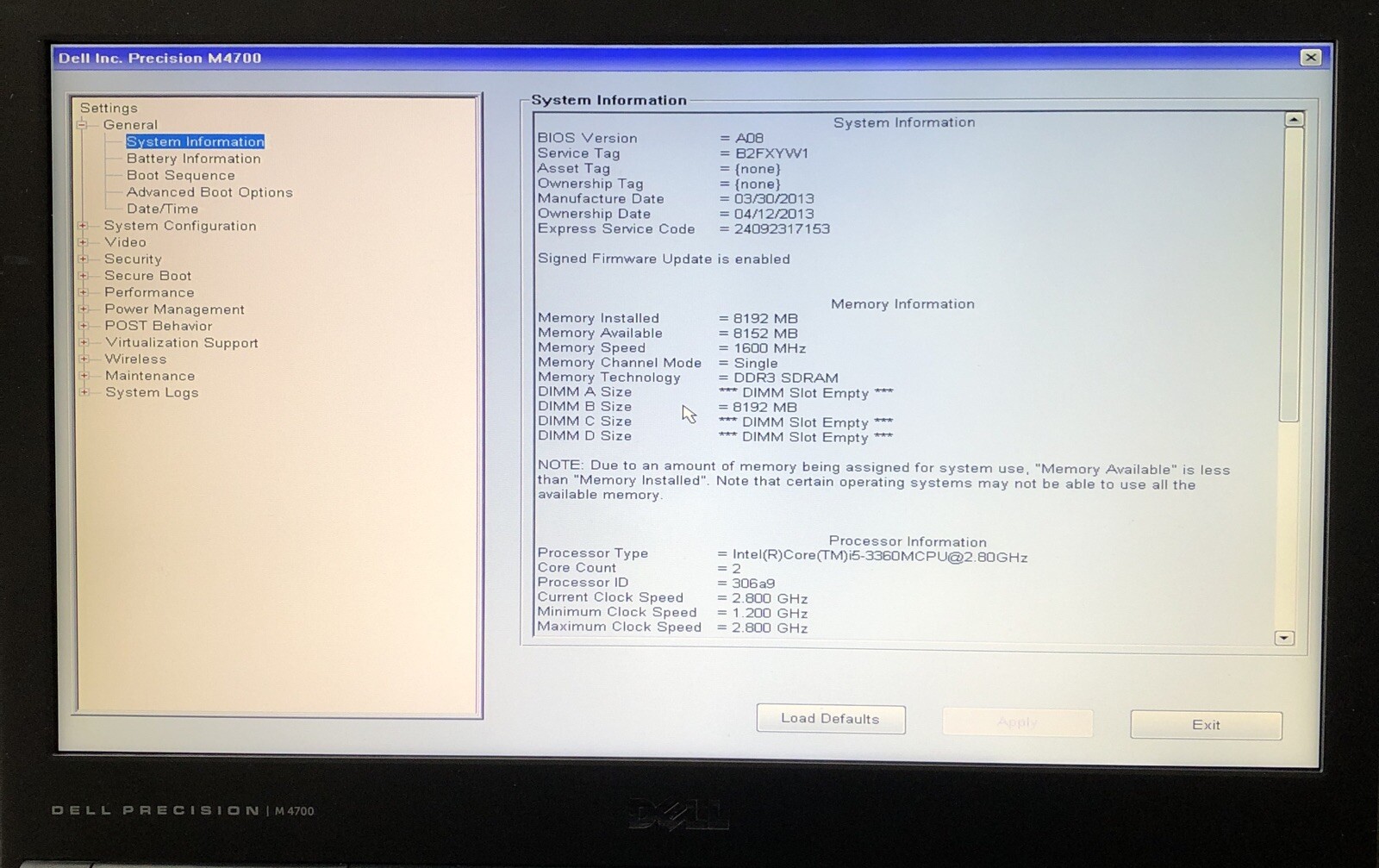This screenshot has width=1379, height=868.
Task: Click the Memory Available value 8152 MB
Action: pyautogui.click(x=765, y=334)
